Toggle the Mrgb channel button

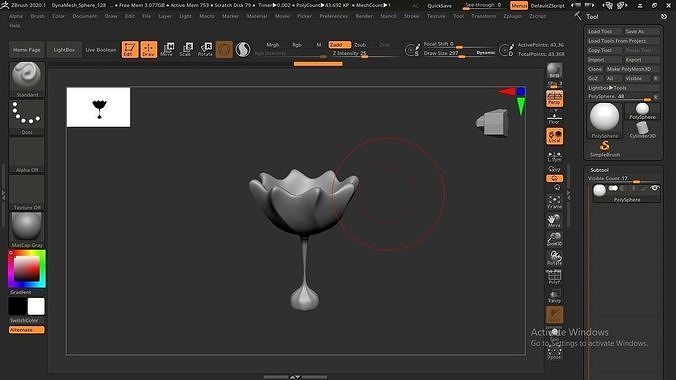272,44
